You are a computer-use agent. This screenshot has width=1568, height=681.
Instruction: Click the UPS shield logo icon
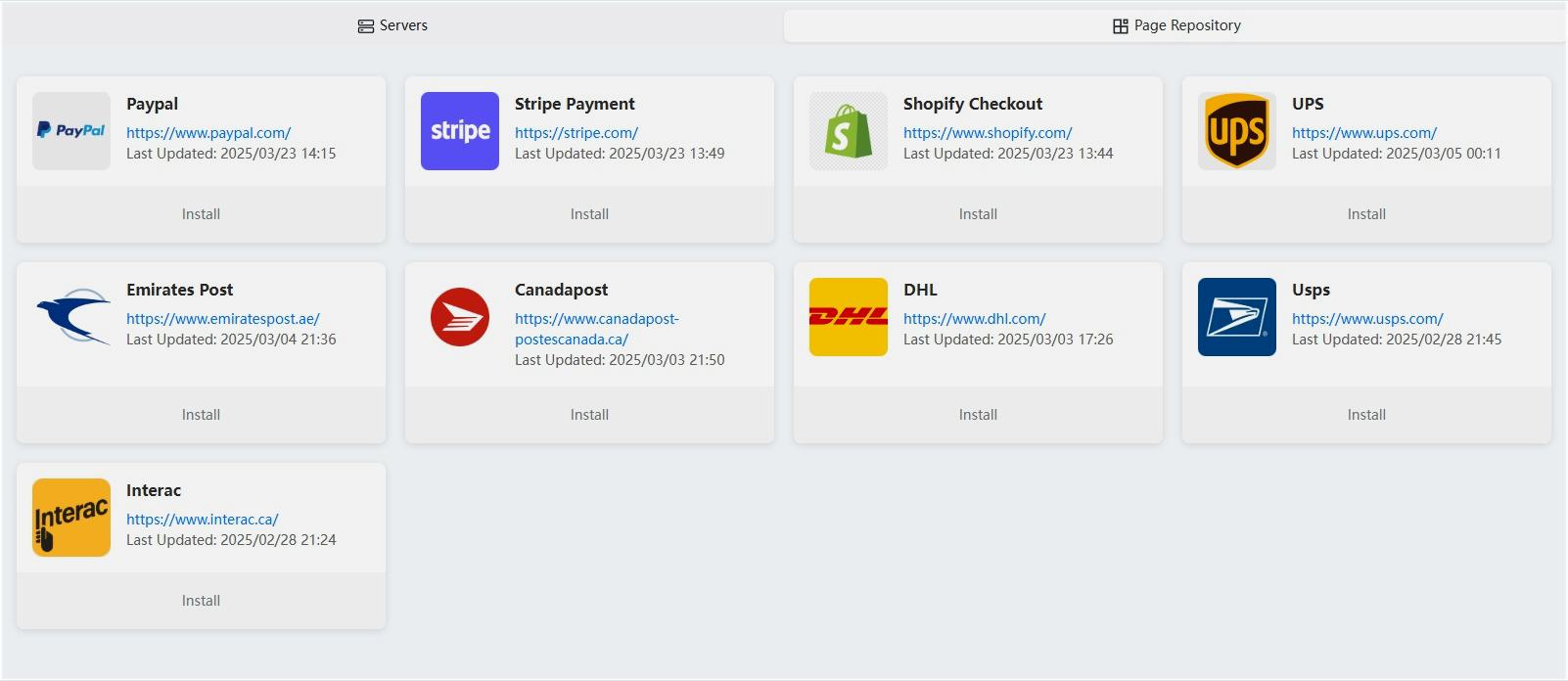point(1237,131)
